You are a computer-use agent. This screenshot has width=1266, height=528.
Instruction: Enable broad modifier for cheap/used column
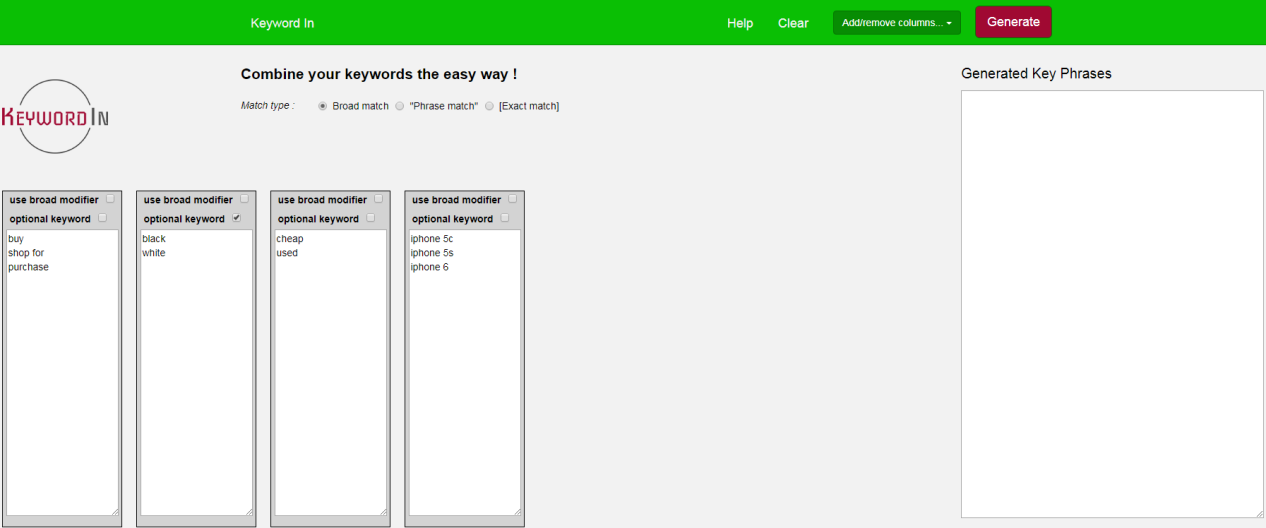pos(378,199)
